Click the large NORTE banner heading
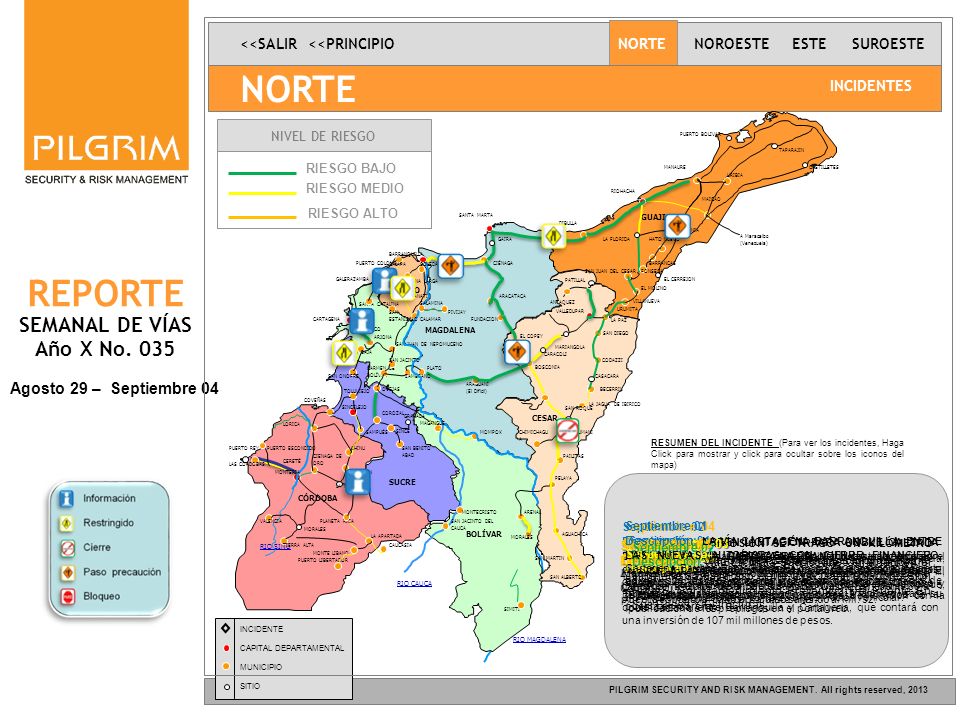This screenshot has height=720, width=960. [298, 89]
